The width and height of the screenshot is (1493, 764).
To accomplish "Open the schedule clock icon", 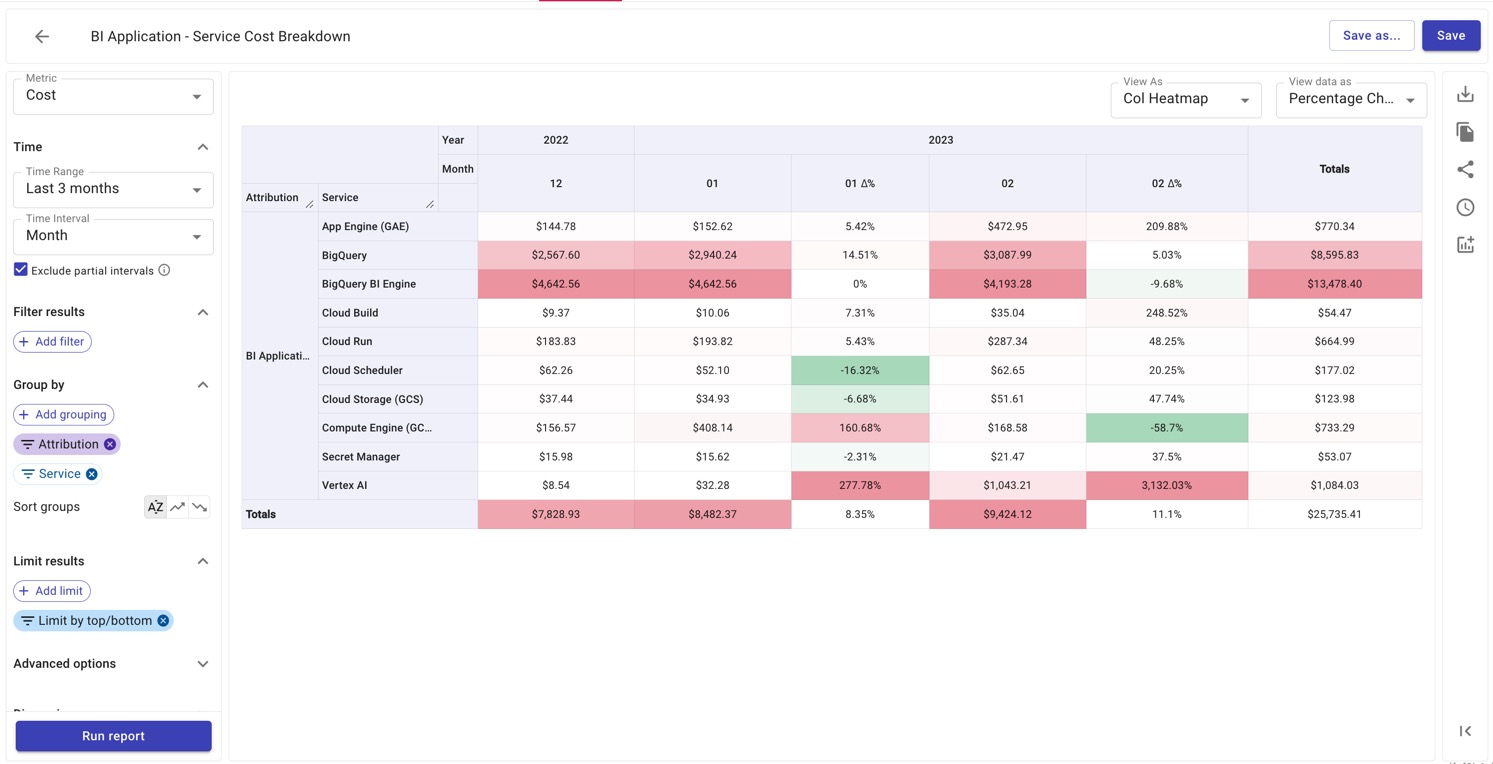I will (1465, 207).
